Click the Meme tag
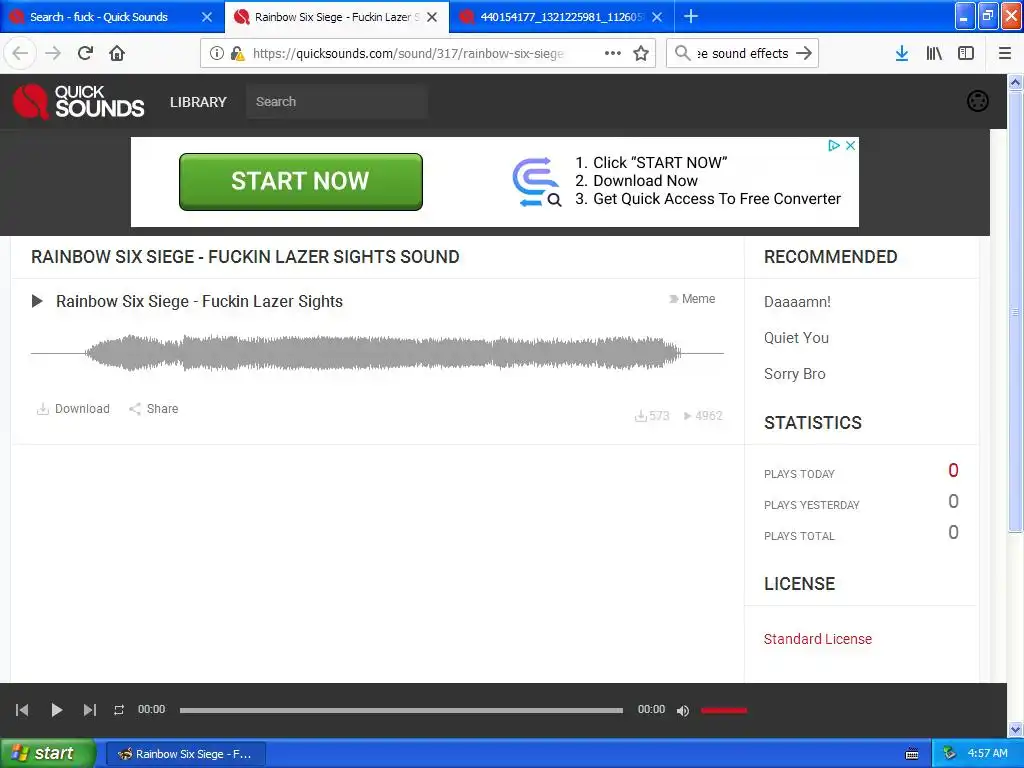The height and width of the screenshot is (768, 1024). 692,299
